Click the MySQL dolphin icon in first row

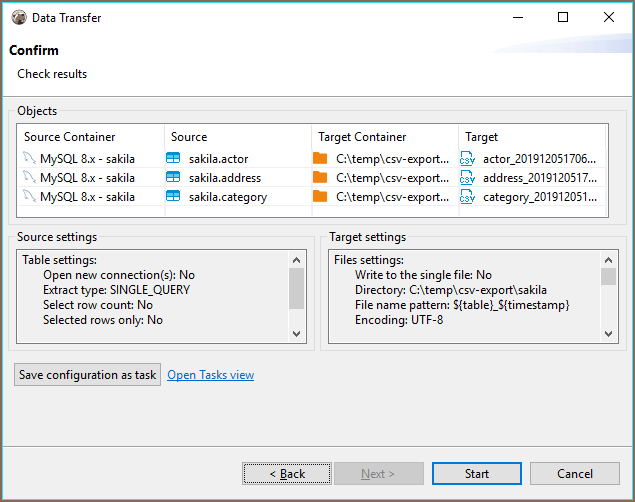click(29, 158)
